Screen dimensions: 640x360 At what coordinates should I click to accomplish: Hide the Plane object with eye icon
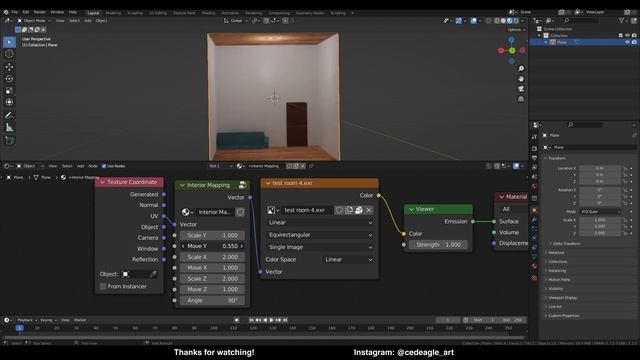(627, 42)
